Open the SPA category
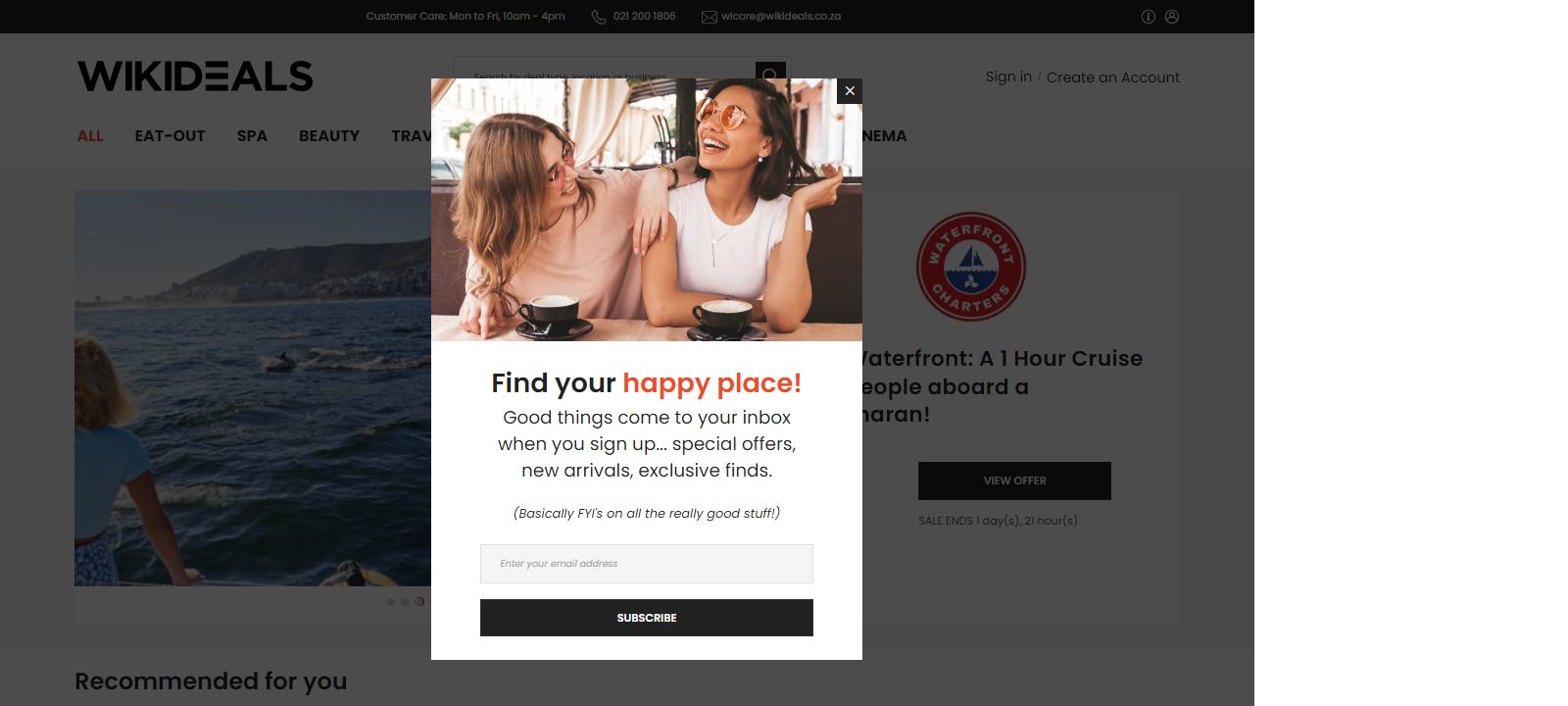This screenshot has height=706, width=1568. pos(252,136)
